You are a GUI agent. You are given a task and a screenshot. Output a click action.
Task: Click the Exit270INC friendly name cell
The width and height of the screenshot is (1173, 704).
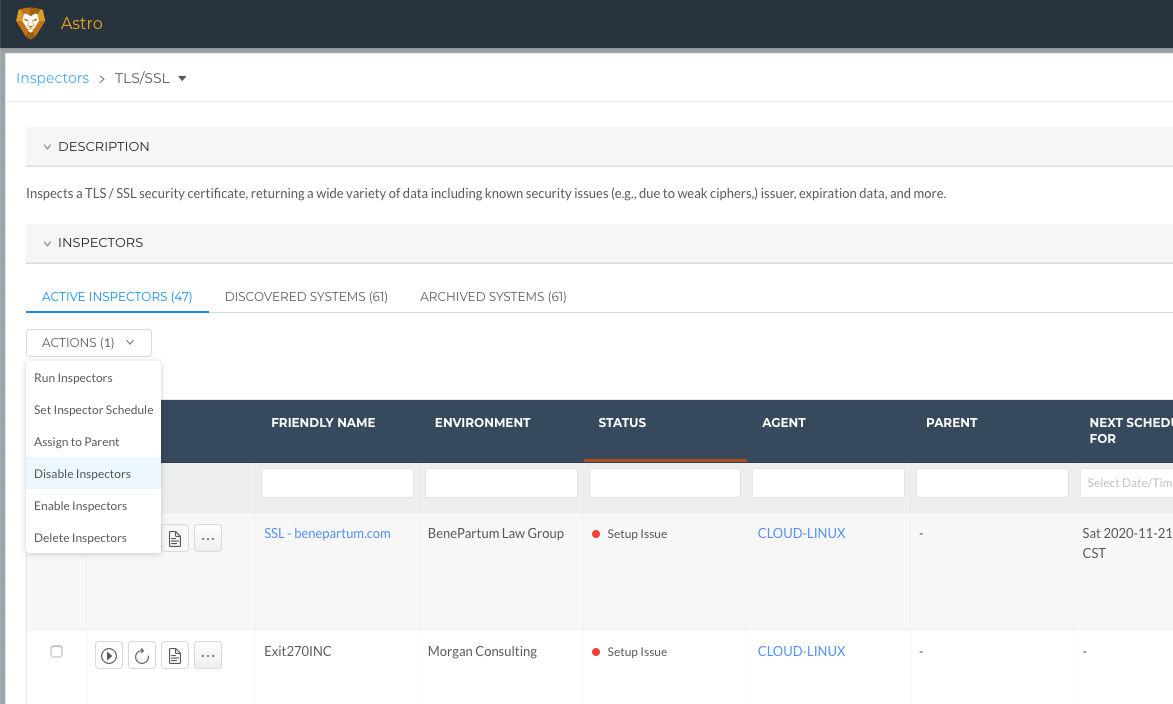tap(298, 651)
